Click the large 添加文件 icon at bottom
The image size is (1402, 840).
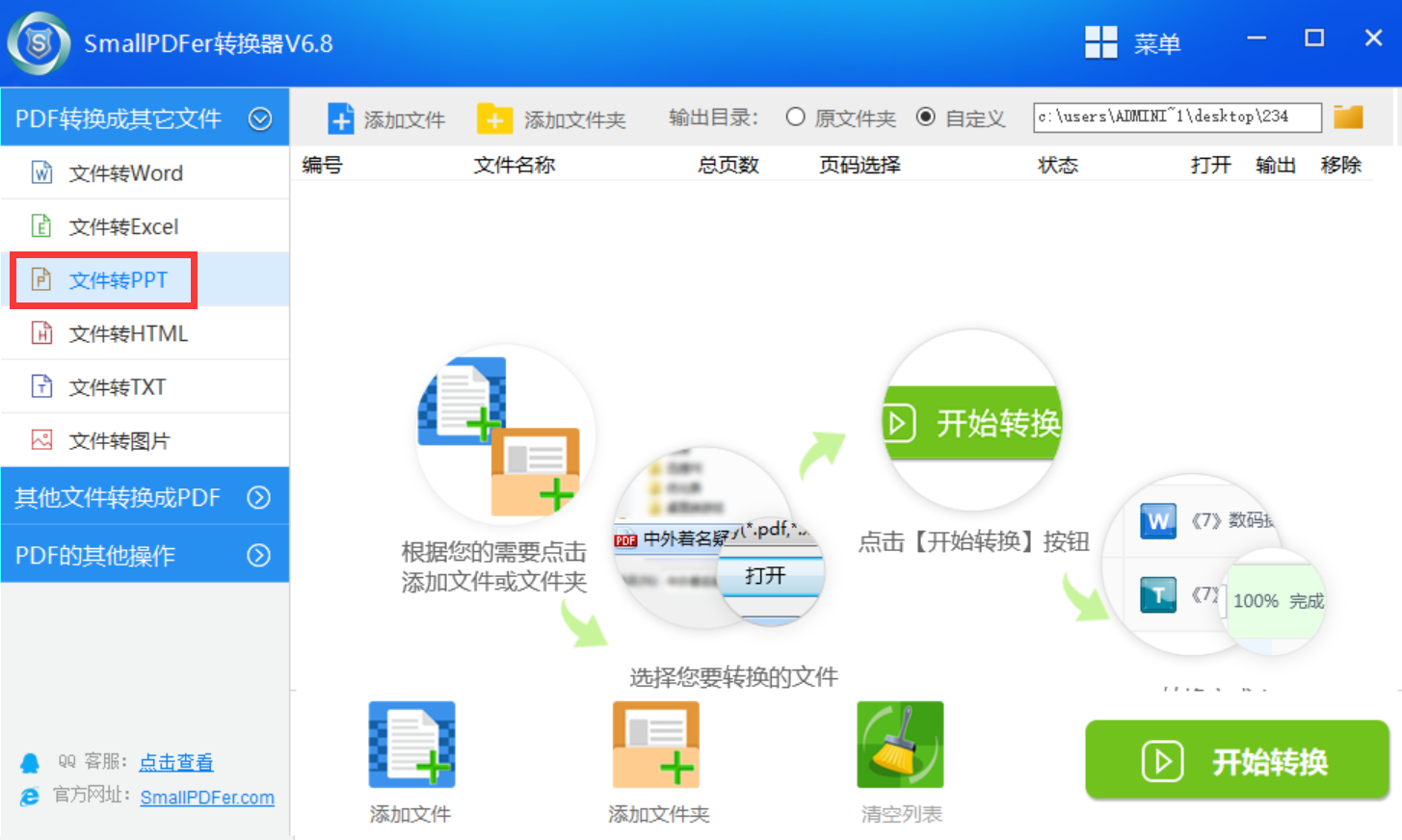coord(411,745)
